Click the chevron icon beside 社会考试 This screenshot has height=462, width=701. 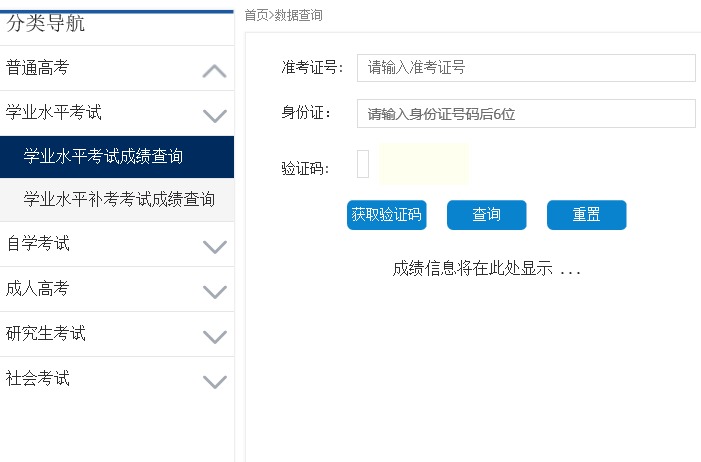(x=214, y=381)
